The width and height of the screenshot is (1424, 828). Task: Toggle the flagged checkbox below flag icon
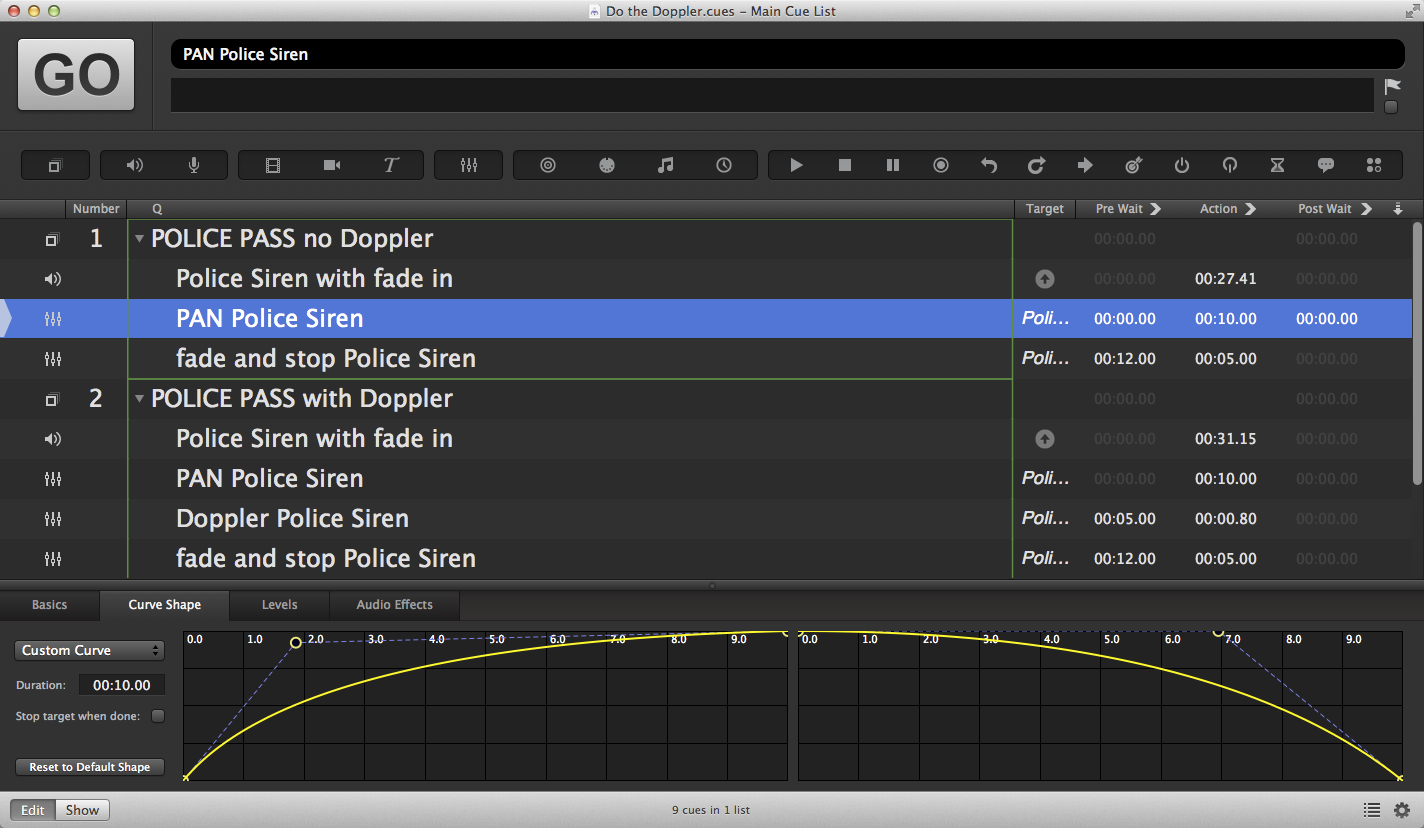[1391, 107]
